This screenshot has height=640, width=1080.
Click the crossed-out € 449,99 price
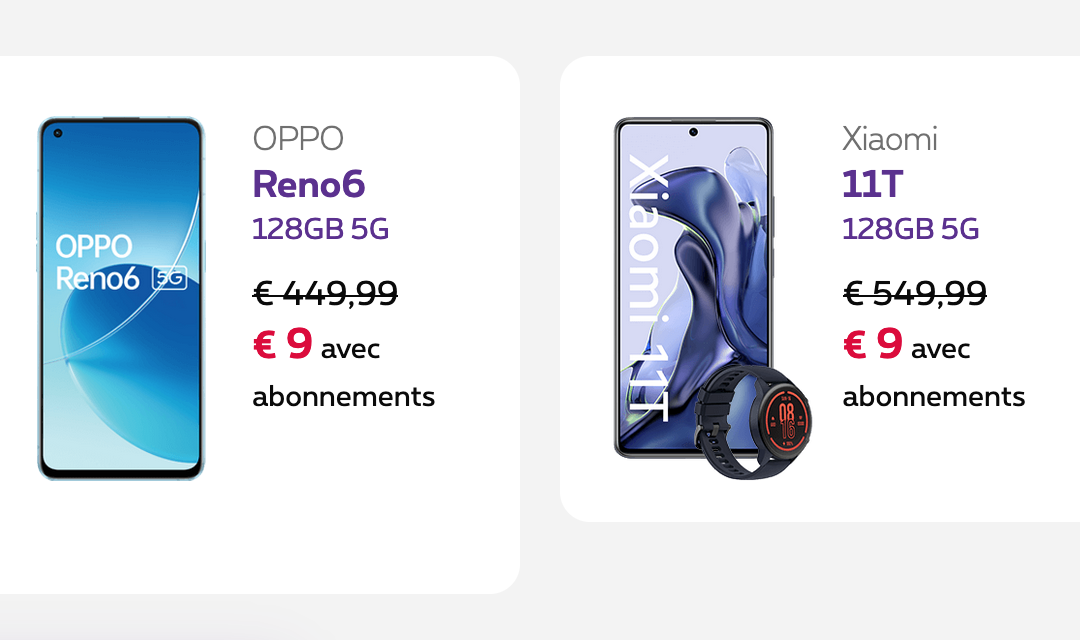click(x=325, y=293)
